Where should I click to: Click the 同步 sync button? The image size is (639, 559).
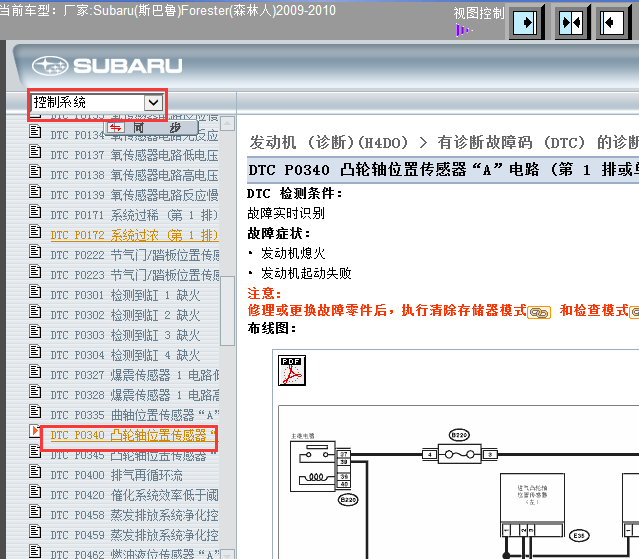(x=152, y=128)
